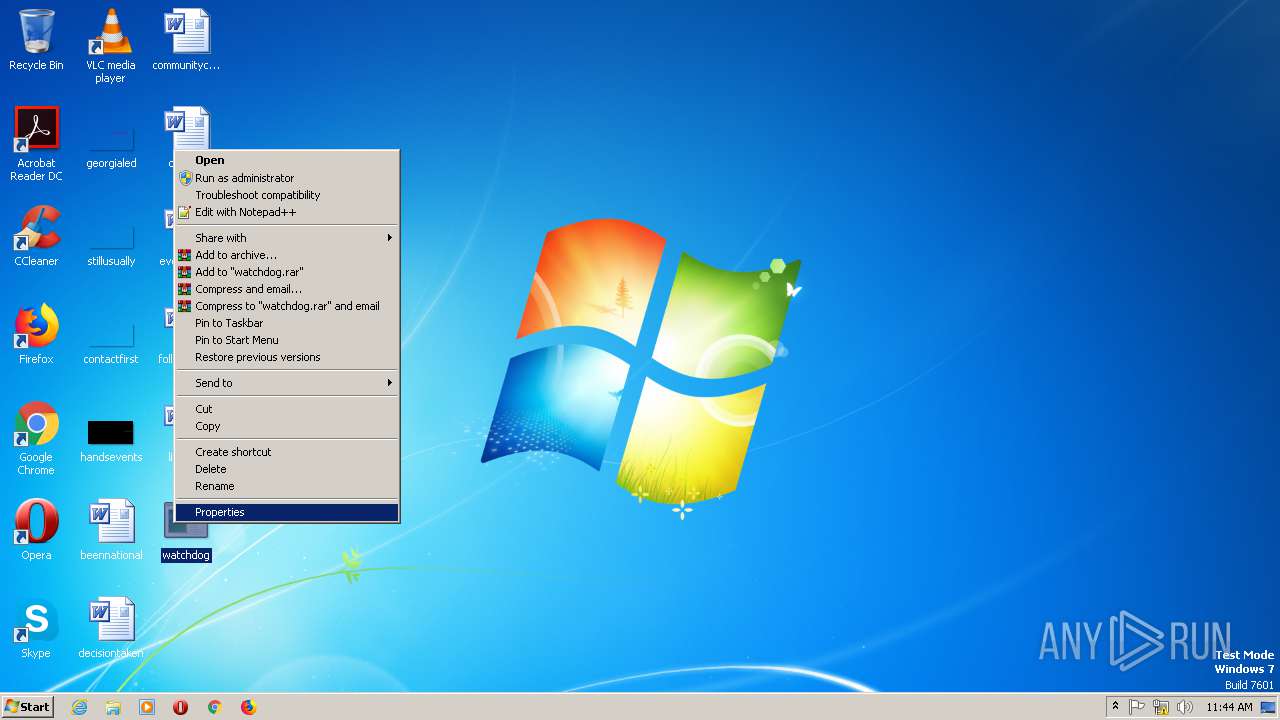This screenshot has width=1280, height=720.
Task: Open Internet Explorer from the taskbar
Action: point(79,707)
